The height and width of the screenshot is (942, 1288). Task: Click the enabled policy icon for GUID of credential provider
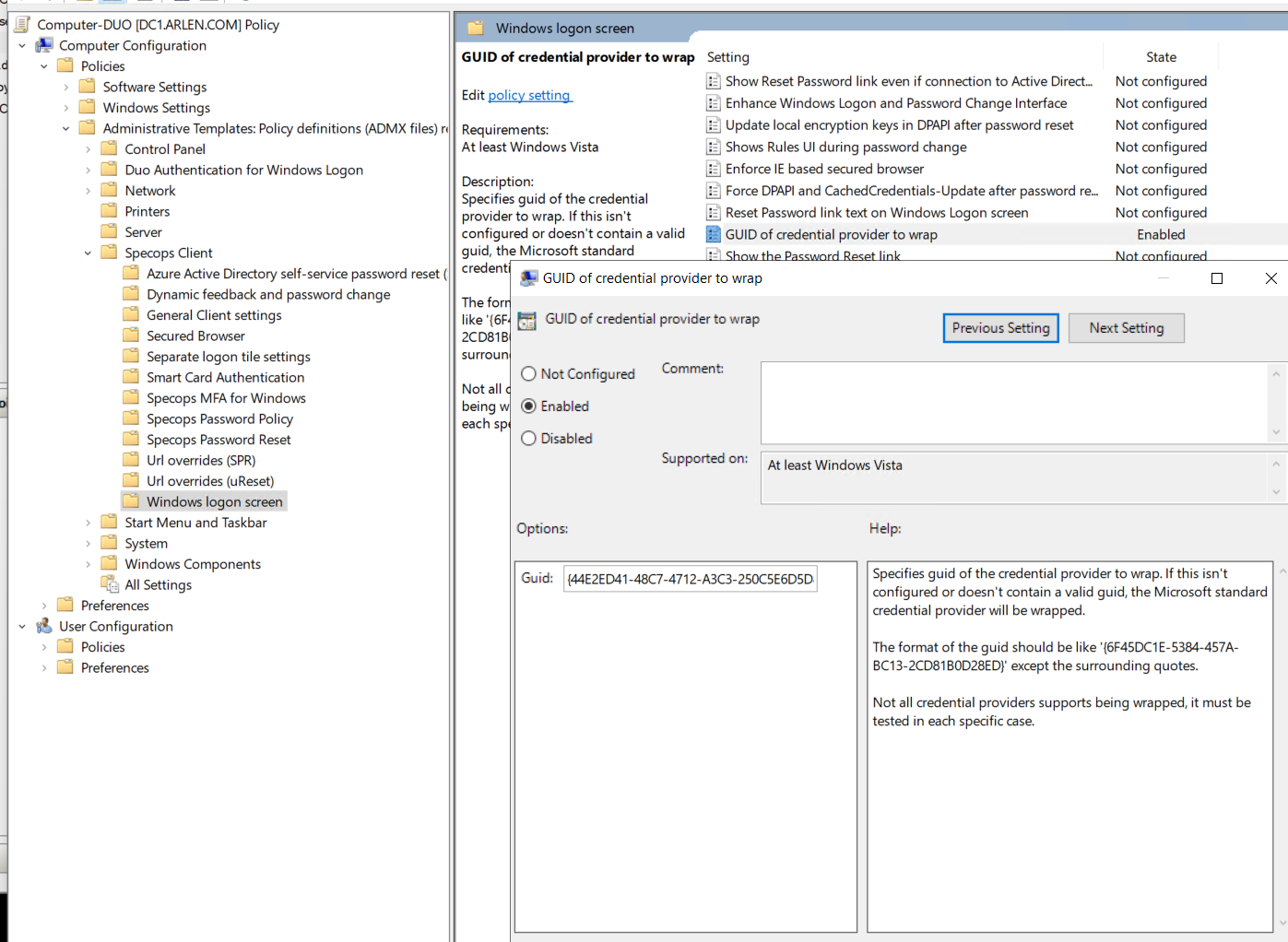click(x=714, y=234)
